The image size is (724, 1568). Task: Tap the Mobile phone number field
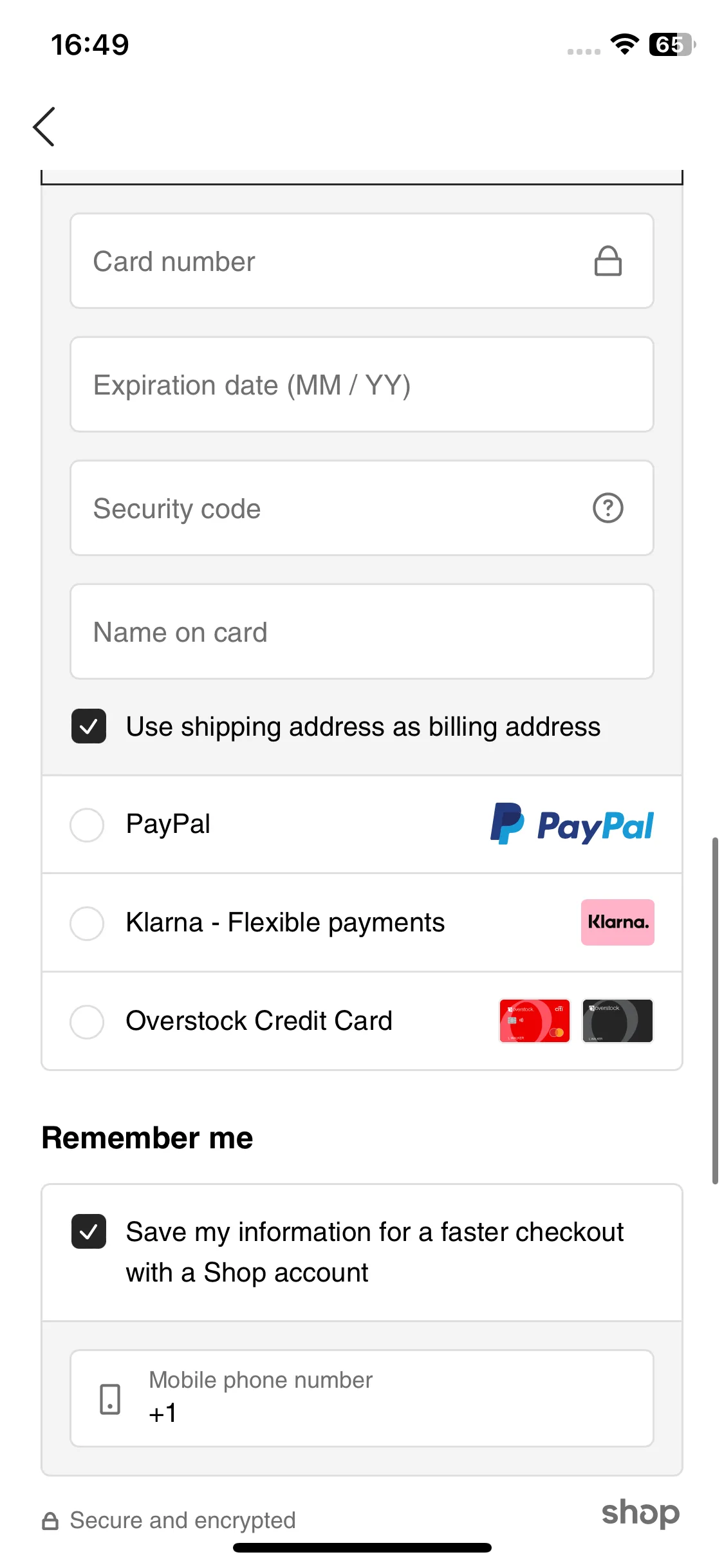(362, 1399)
